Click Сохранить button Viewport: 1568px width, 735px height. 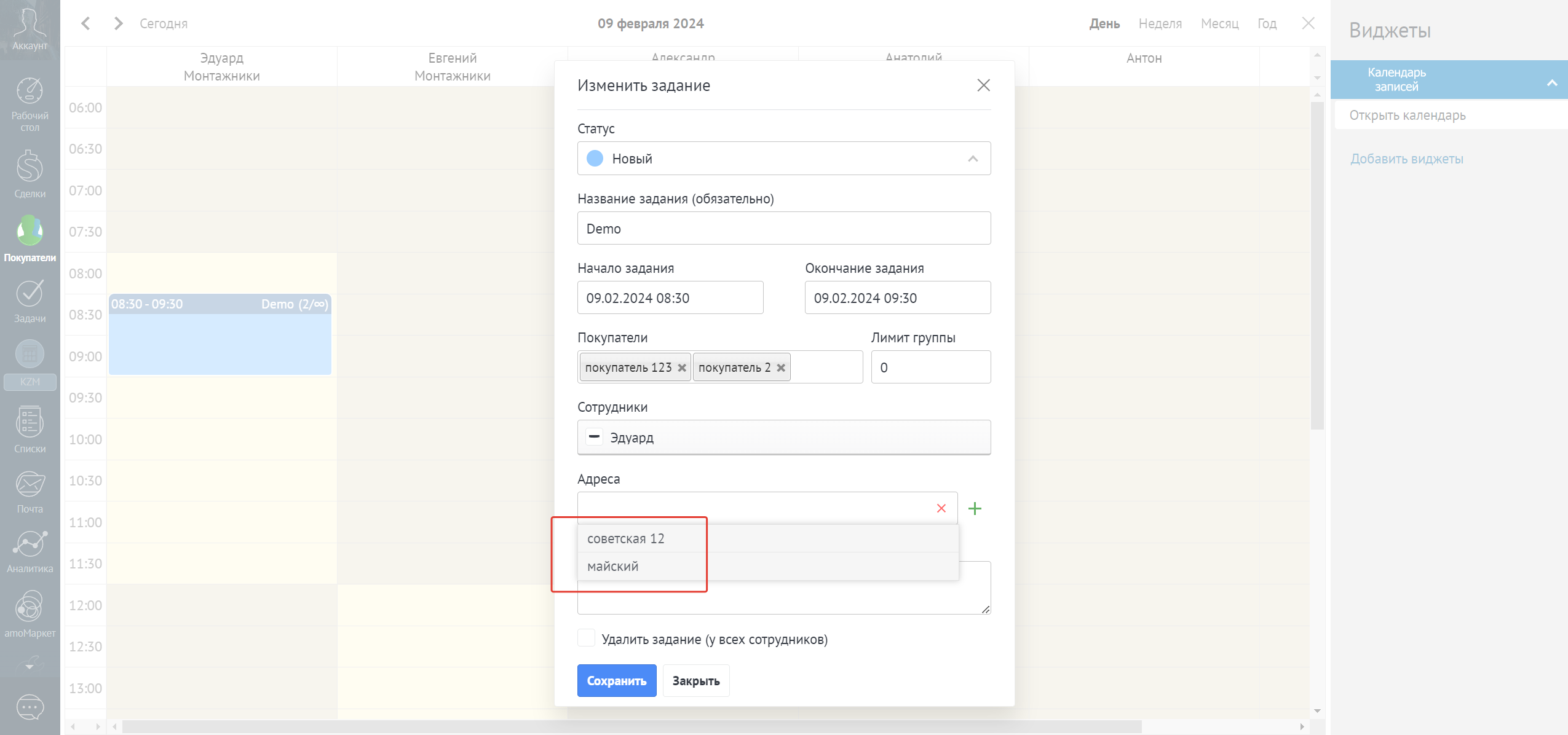click(616, 680)
